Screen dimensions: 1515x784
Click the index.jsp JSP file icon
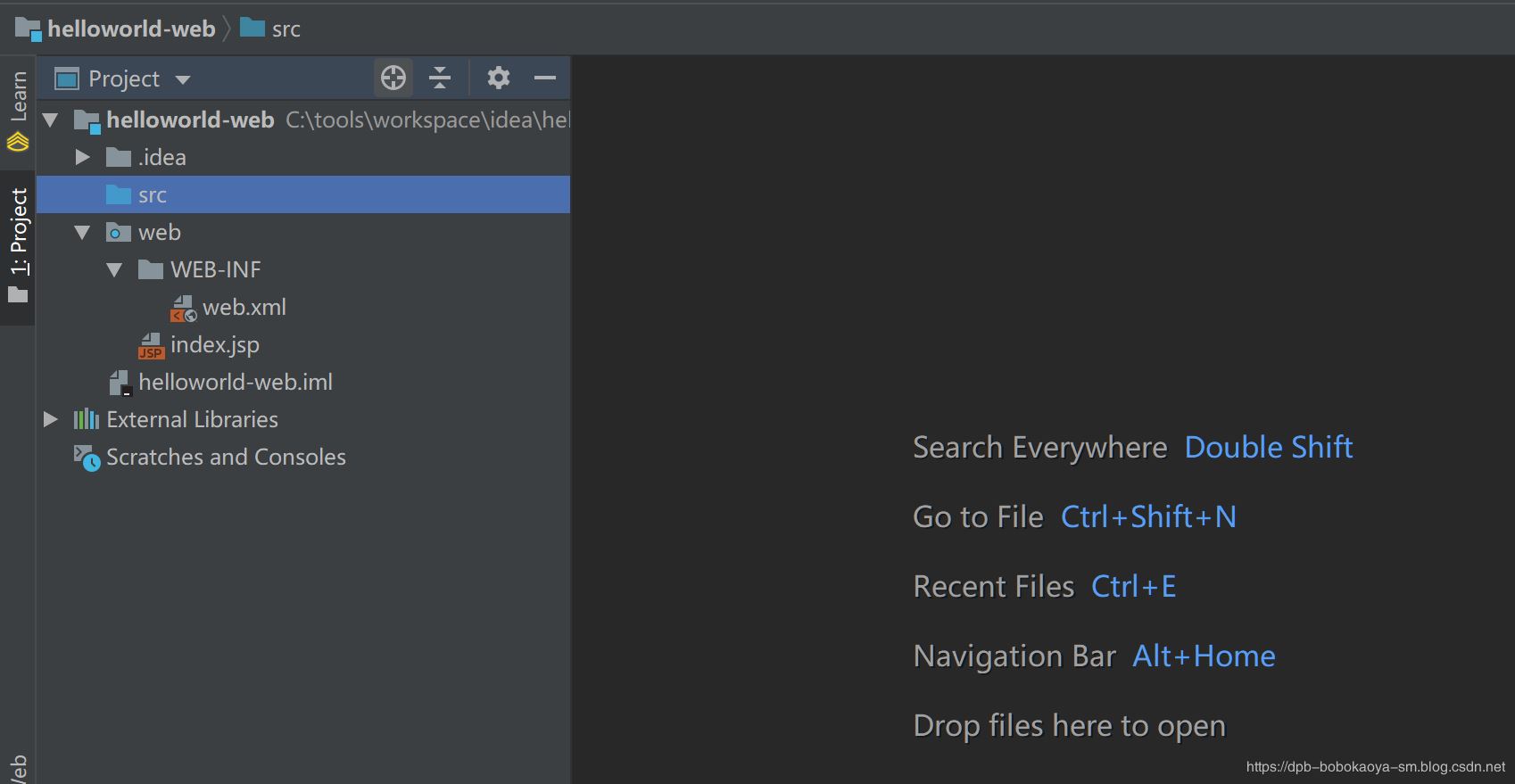[151, 346]
